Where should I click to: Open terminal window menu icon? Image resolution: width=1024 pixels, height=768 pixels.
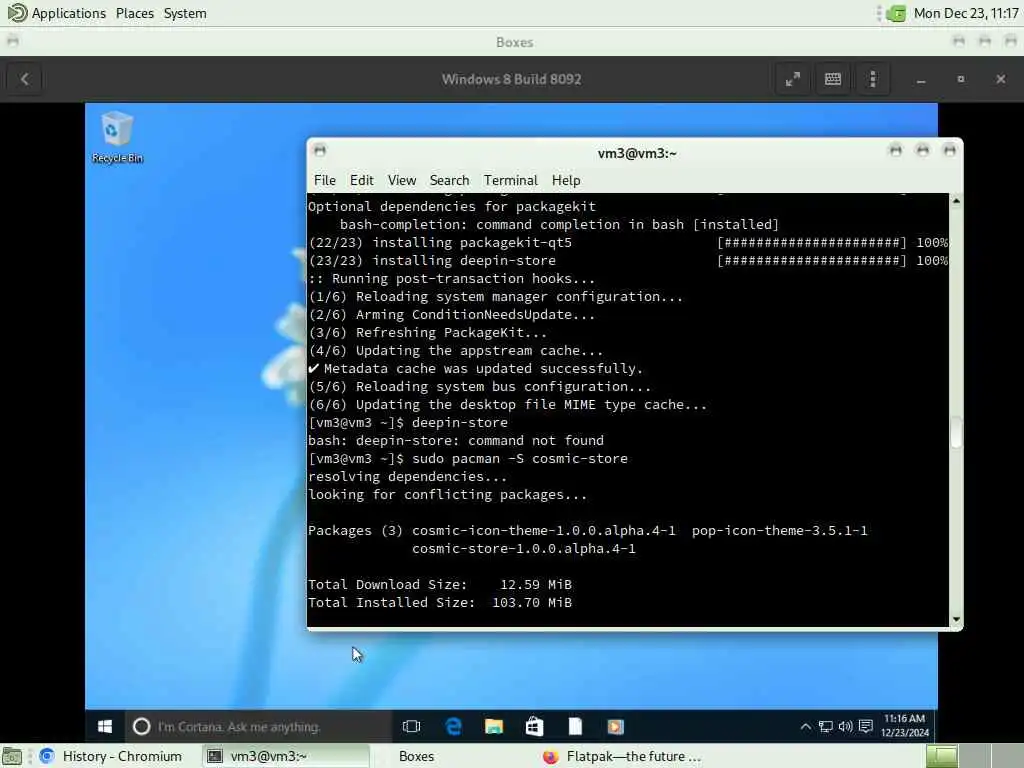[x=319, y=151]
